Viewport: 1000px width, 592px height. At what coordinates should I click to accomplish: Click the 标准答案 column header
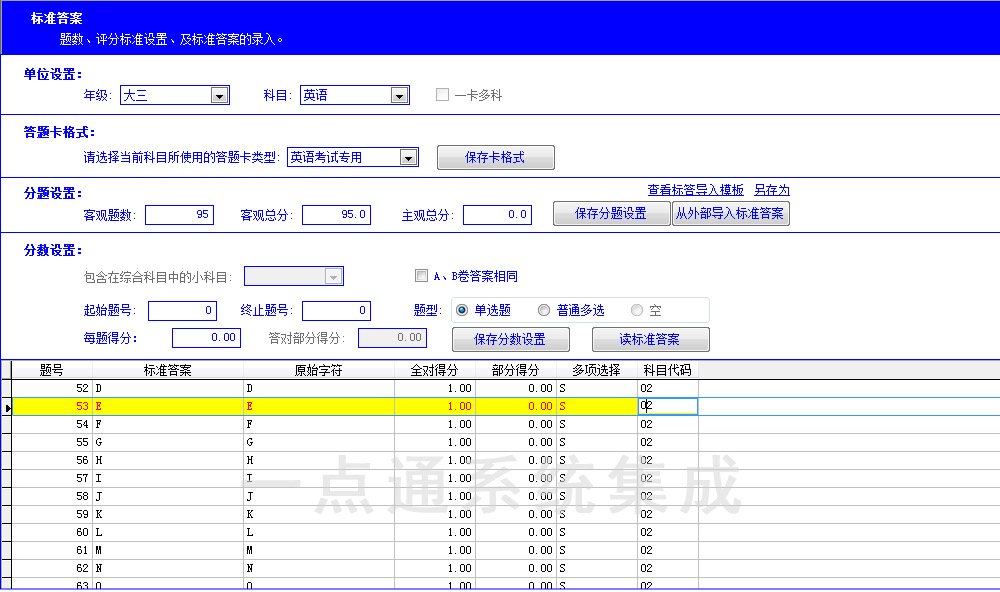point(167,370)
